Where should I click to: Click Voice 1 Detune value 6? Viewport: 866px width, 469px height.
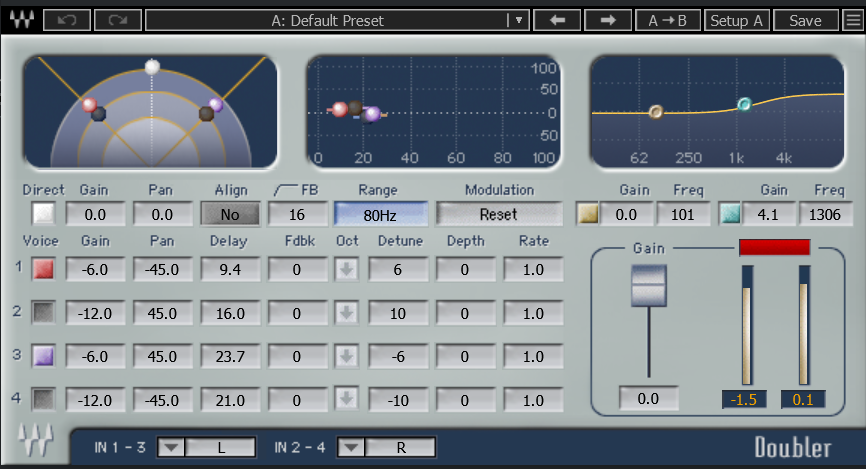point(398,270)
